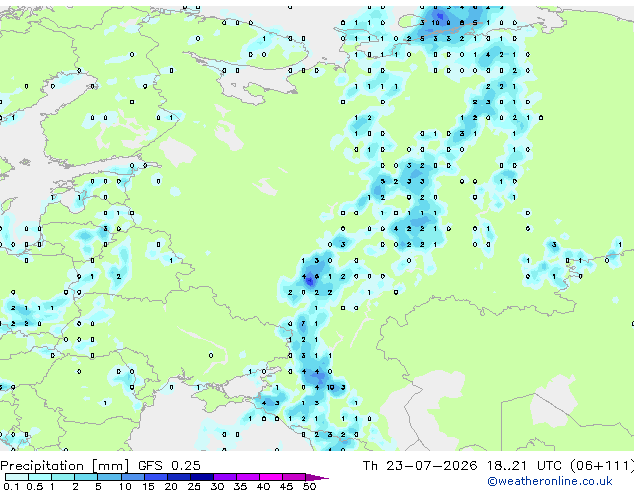
Task: Select the 1–2 mm legend color box
Action: [x=63, y=477]
